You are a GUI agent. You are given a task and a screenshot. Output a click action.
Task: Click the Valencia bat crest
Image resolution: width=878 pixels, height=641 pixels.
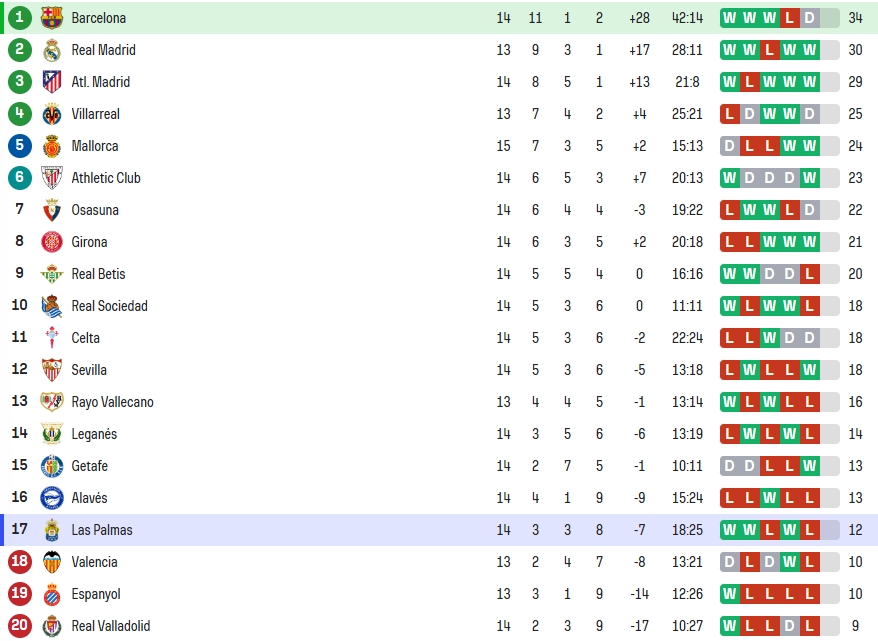(x=52, y=562)
